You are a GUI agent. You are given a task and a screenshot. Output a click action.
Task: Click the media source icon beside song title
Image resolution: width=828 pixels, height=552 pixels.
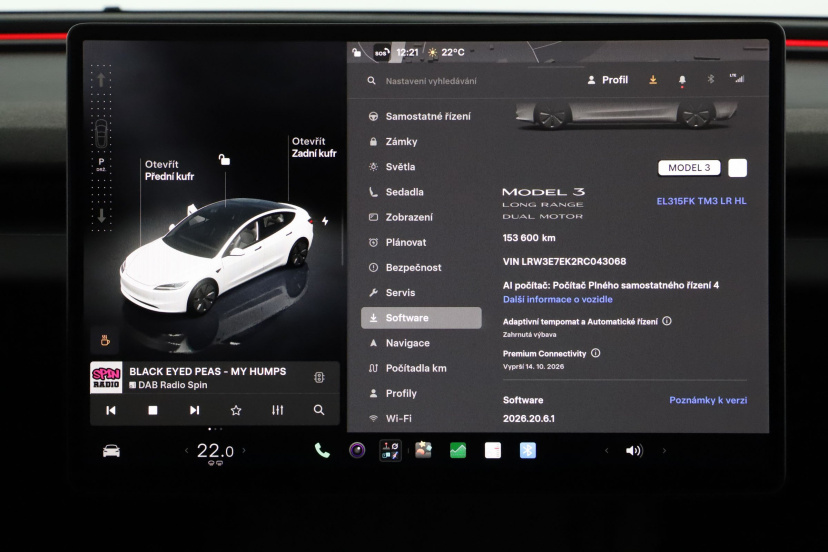[319, 377]
